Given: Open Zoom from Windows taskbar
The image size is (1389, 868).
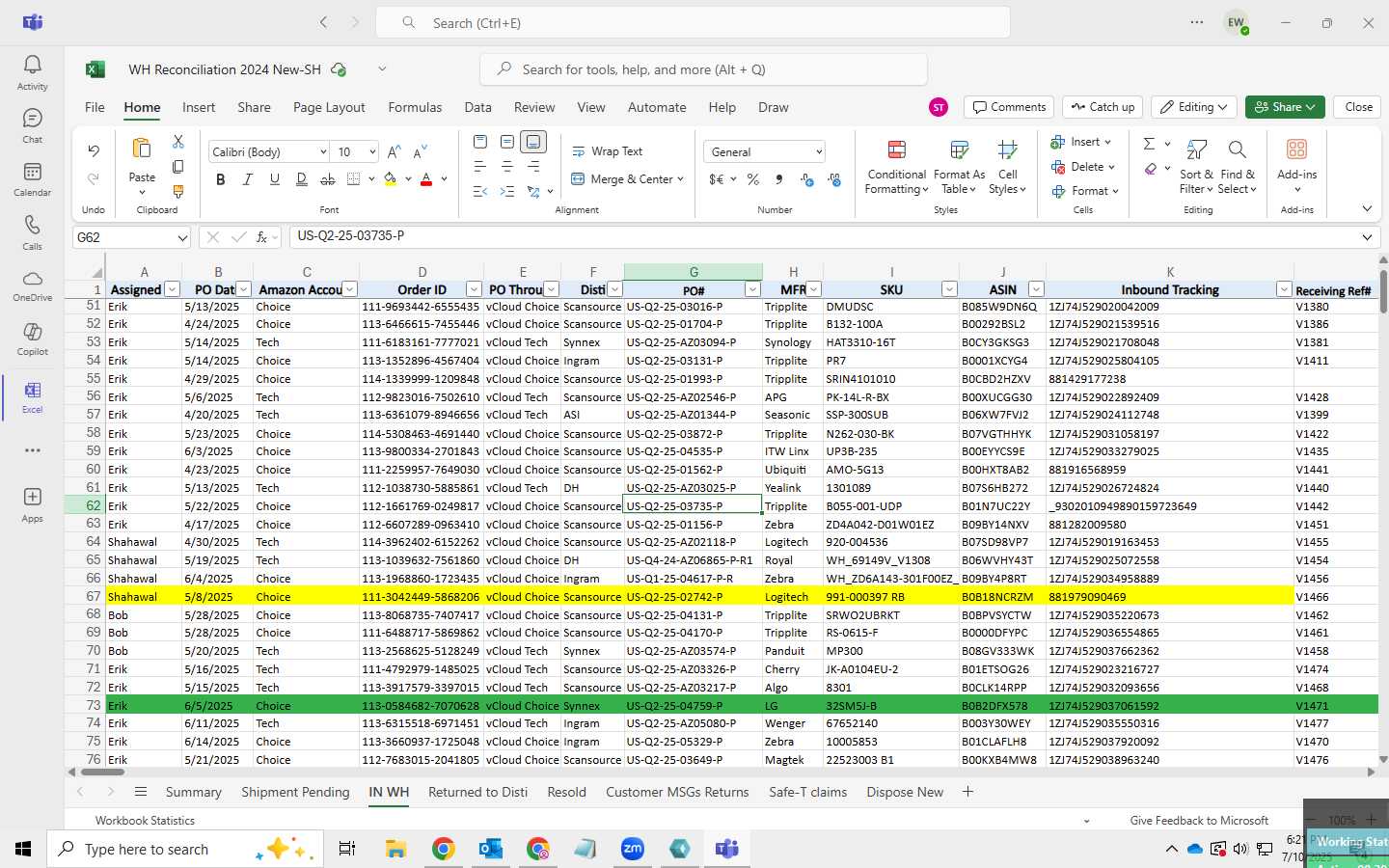Looking at the screenshot, I should click(633, 849).
